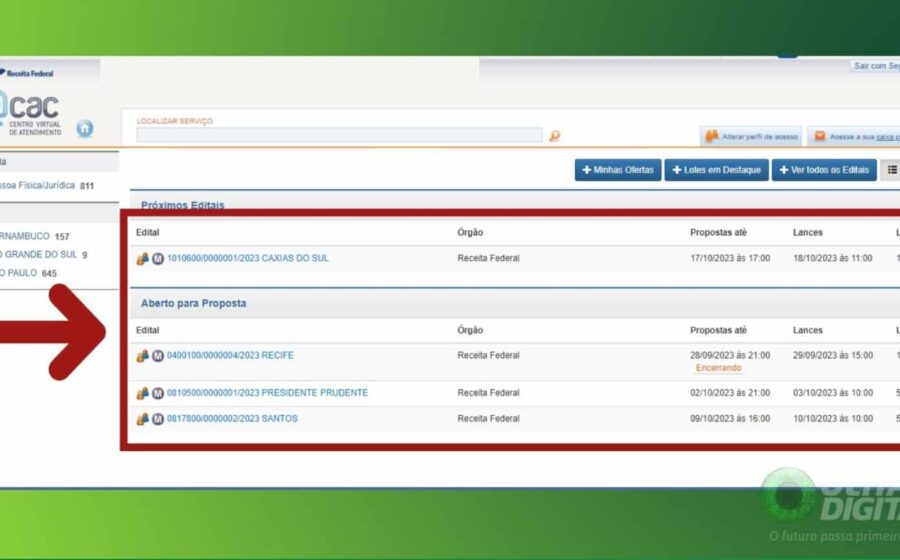Click people icon beside RECIFE edital
The height and width of the screenshot is (560, 900).
(x=142, y=356)
